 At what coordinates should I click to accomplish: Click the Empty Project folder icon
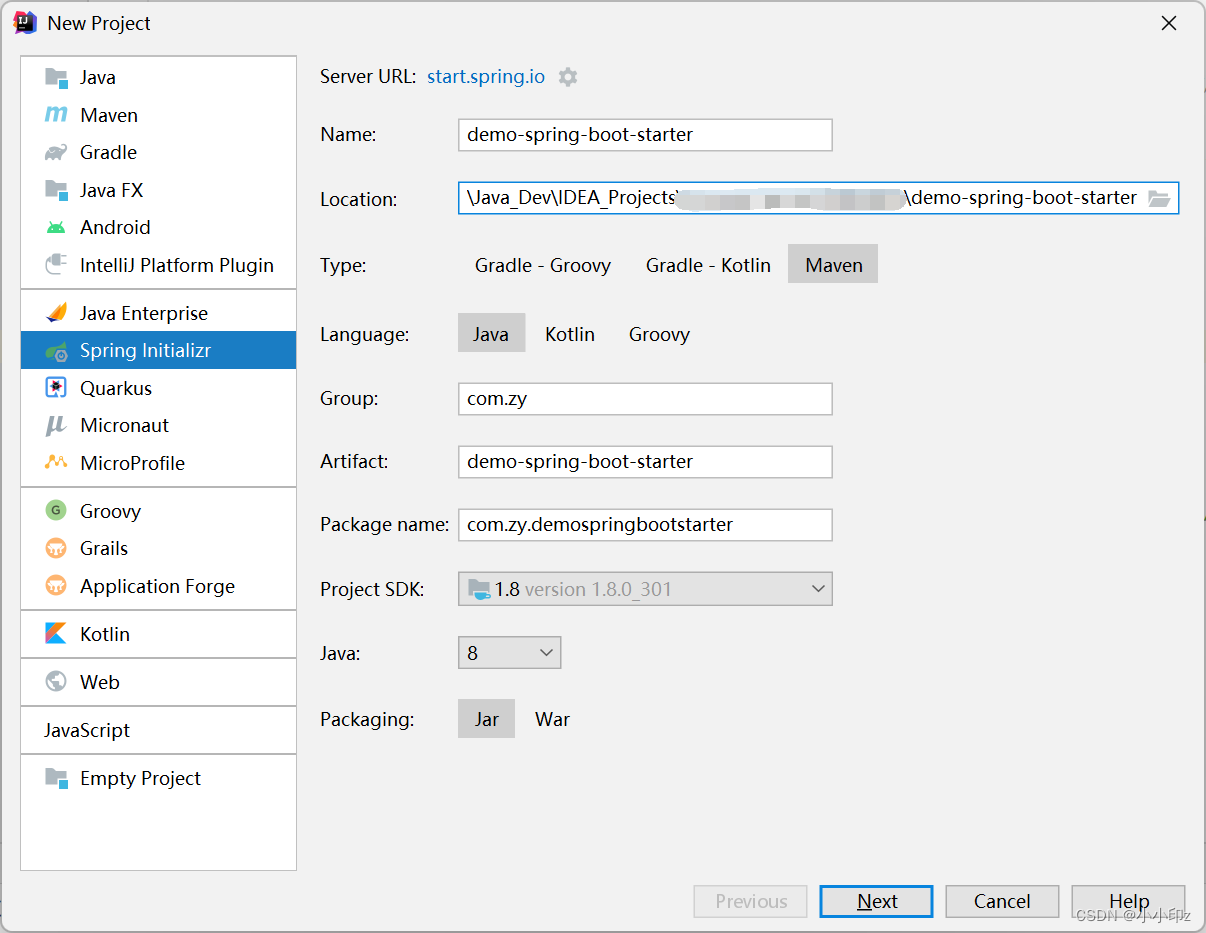coord(56,778)
